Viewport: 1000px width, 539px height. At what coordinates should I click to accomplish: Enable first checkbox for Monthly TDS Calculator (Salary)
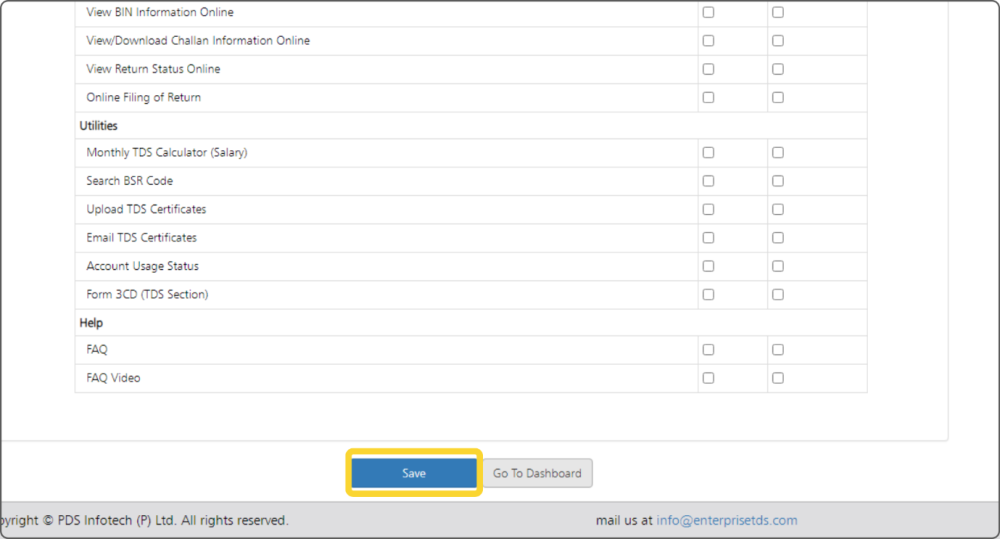pyautogui.click(x=708, y=153)
